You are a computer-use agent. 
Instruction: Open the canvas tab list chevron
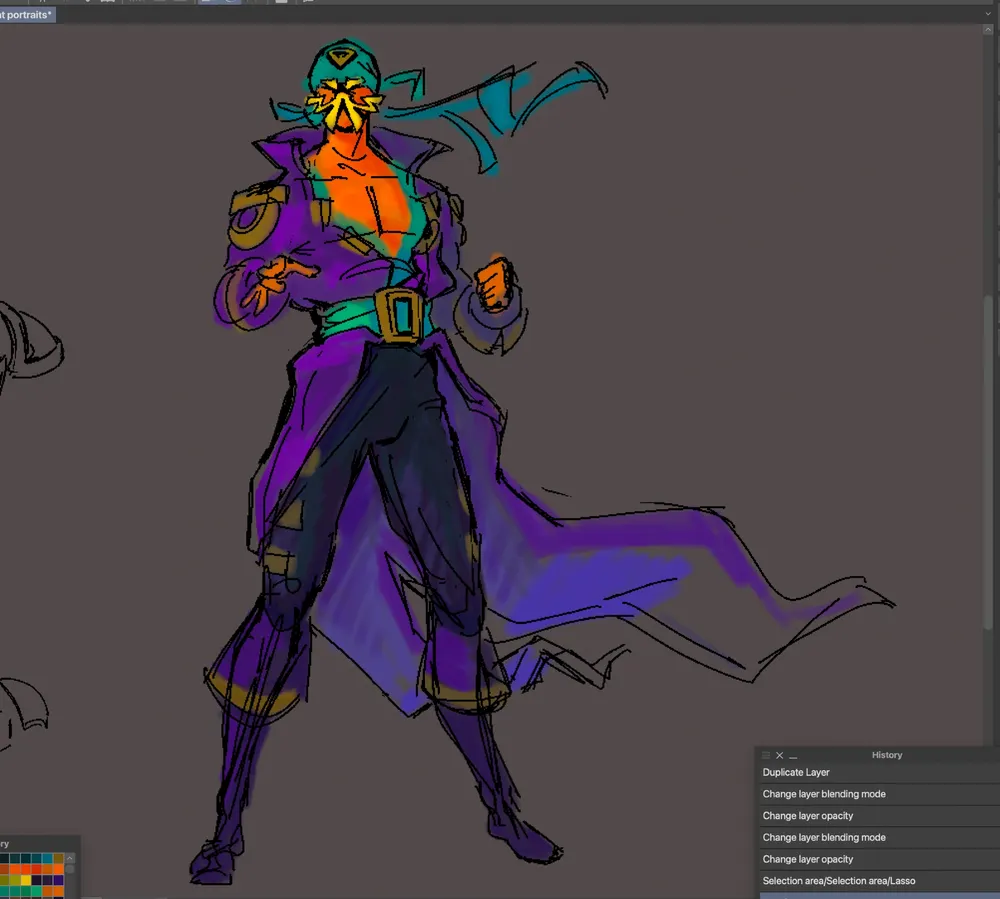click(x=988, y=15)
